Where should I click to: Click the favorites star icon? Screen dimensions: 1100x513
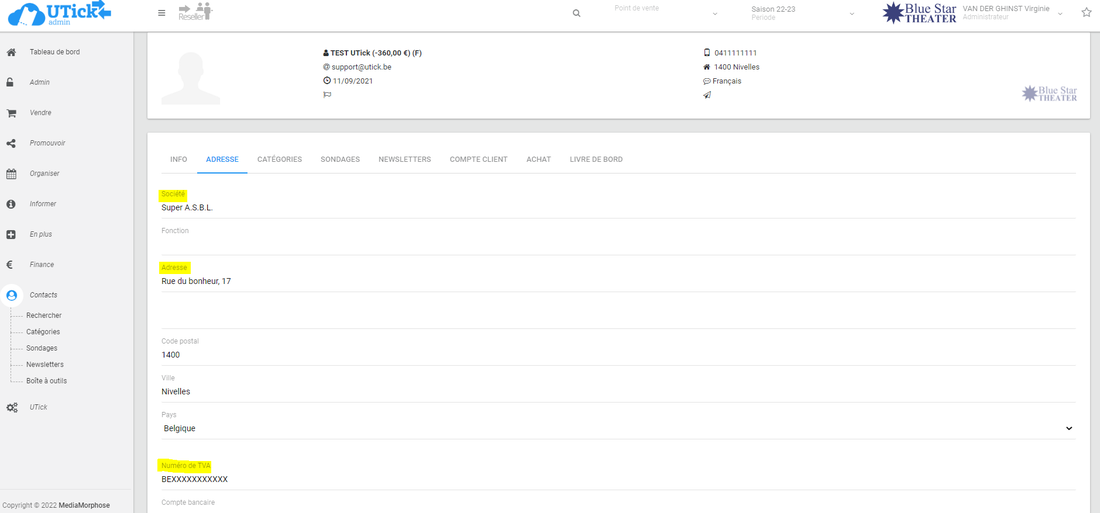1086,13
